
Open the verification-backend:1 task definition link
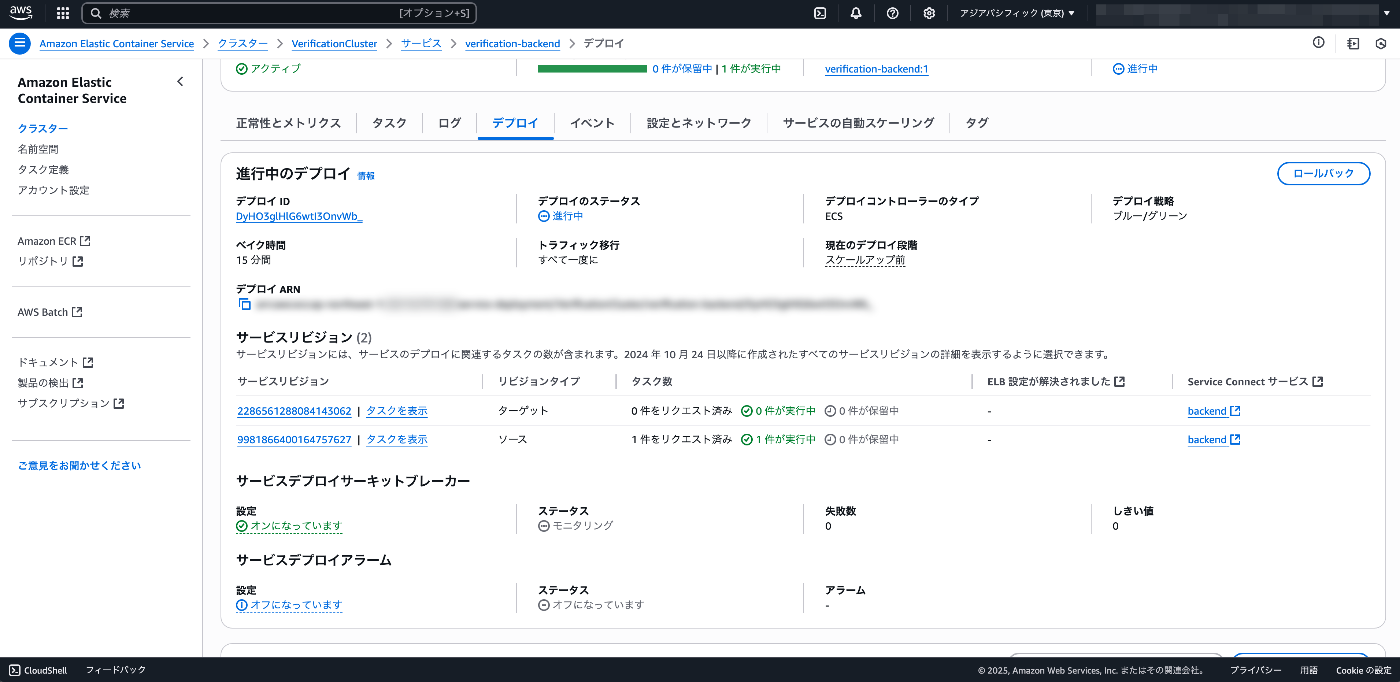[876, 69]
